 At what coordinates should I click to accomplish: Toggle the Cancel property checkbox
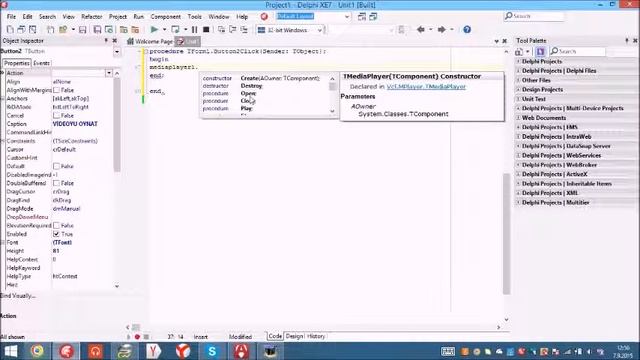click(x=56, y=116)
